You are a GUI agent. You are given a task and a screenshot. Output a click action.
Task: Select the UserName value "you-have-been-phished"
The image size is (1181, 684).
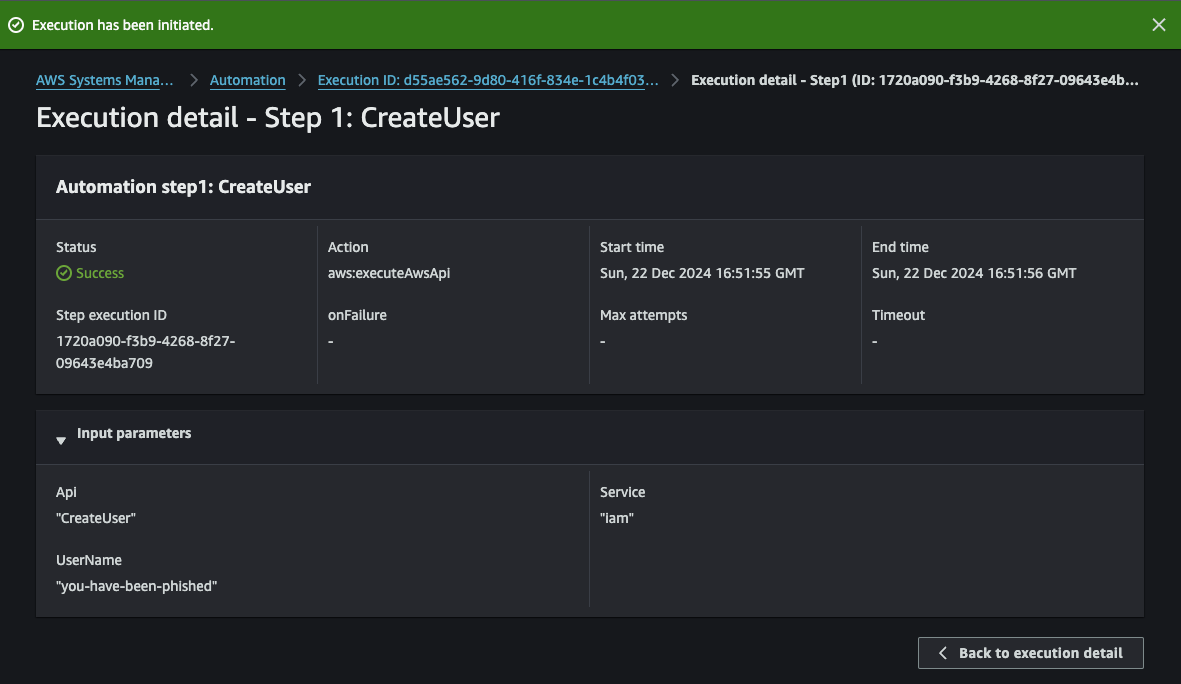[137, 586]
